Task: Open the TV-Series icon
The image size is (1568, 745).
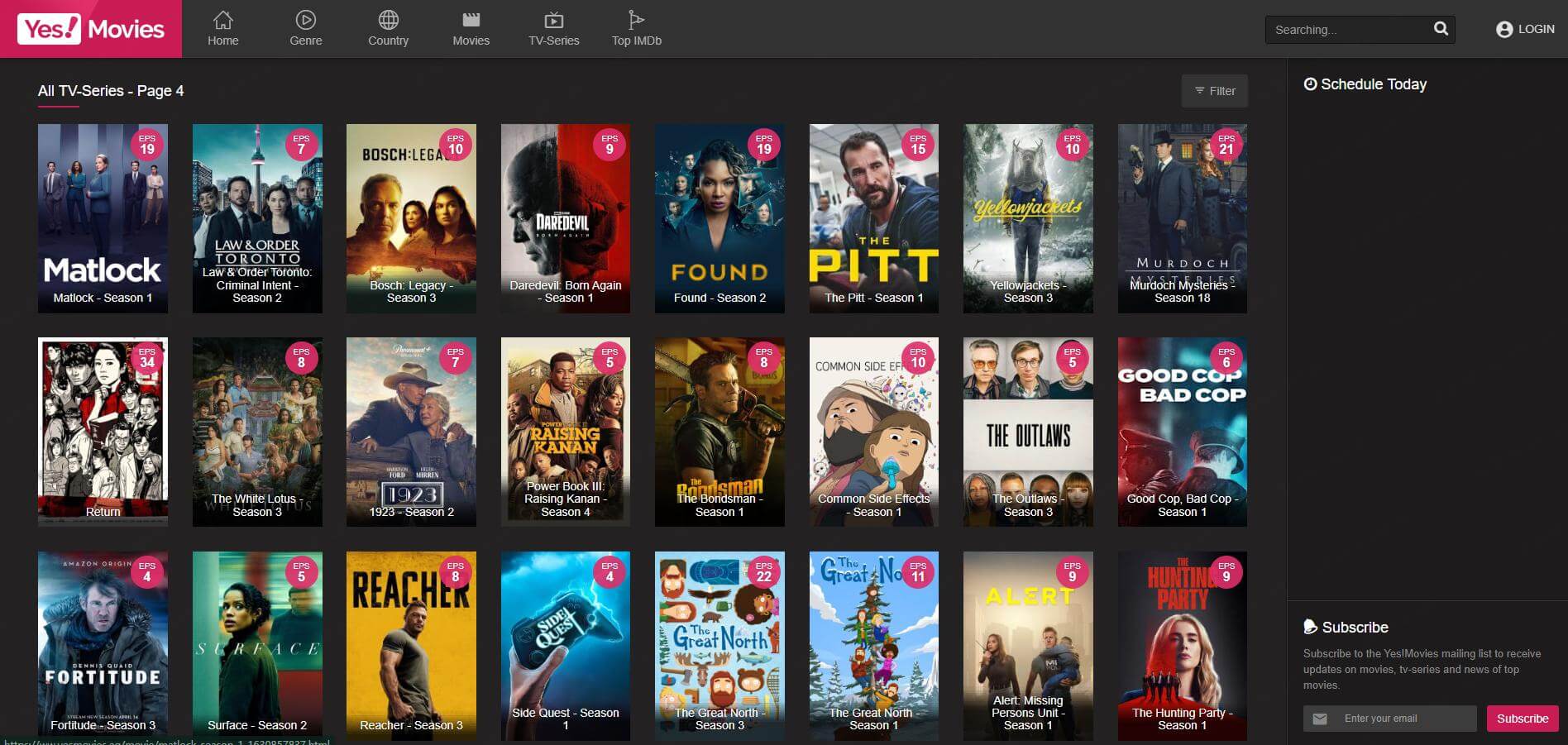Action: [553, 21]
